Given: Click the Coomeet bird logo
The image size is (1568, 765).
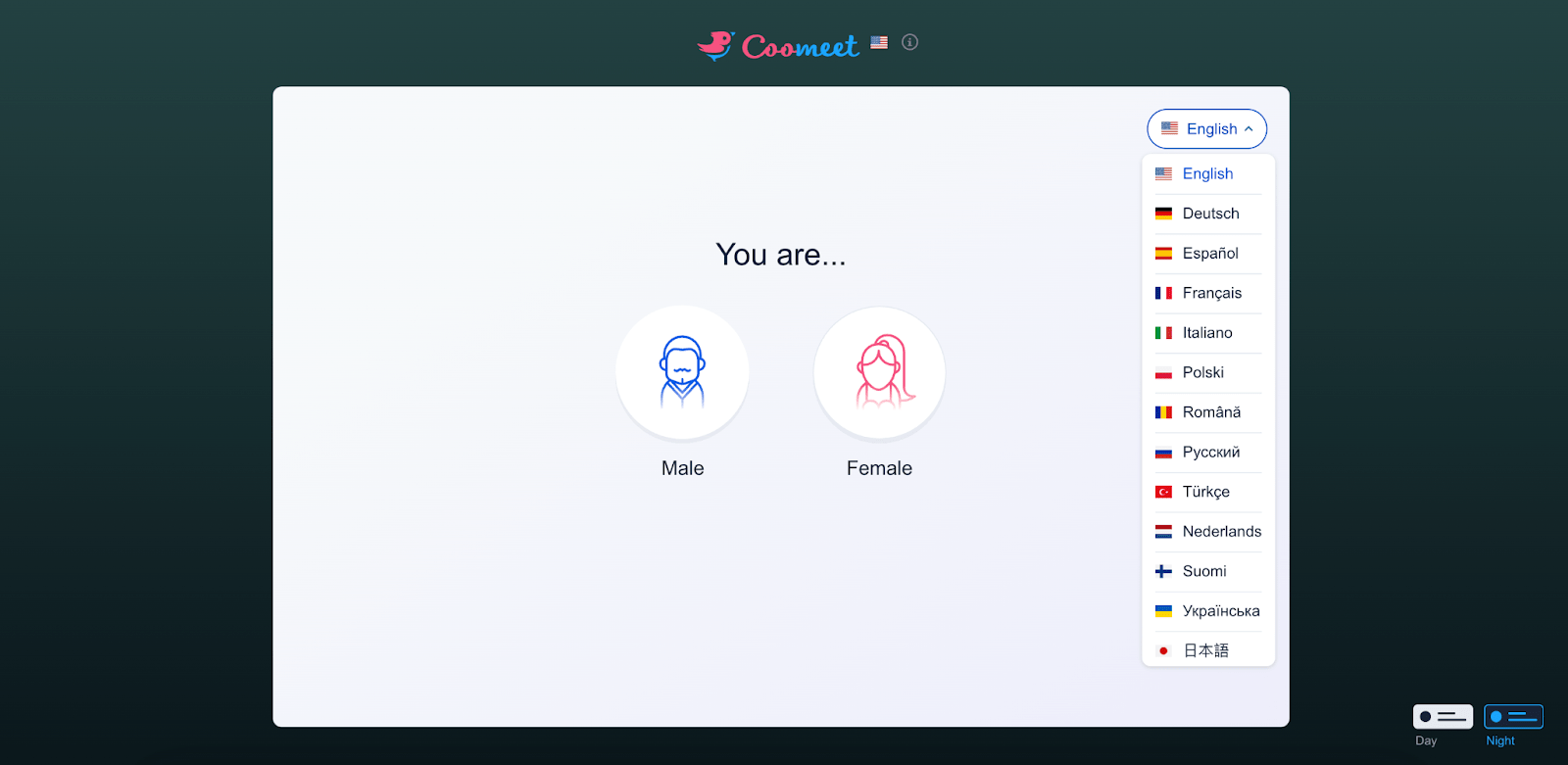Looking at the screenshot, I should pos(715,45).
